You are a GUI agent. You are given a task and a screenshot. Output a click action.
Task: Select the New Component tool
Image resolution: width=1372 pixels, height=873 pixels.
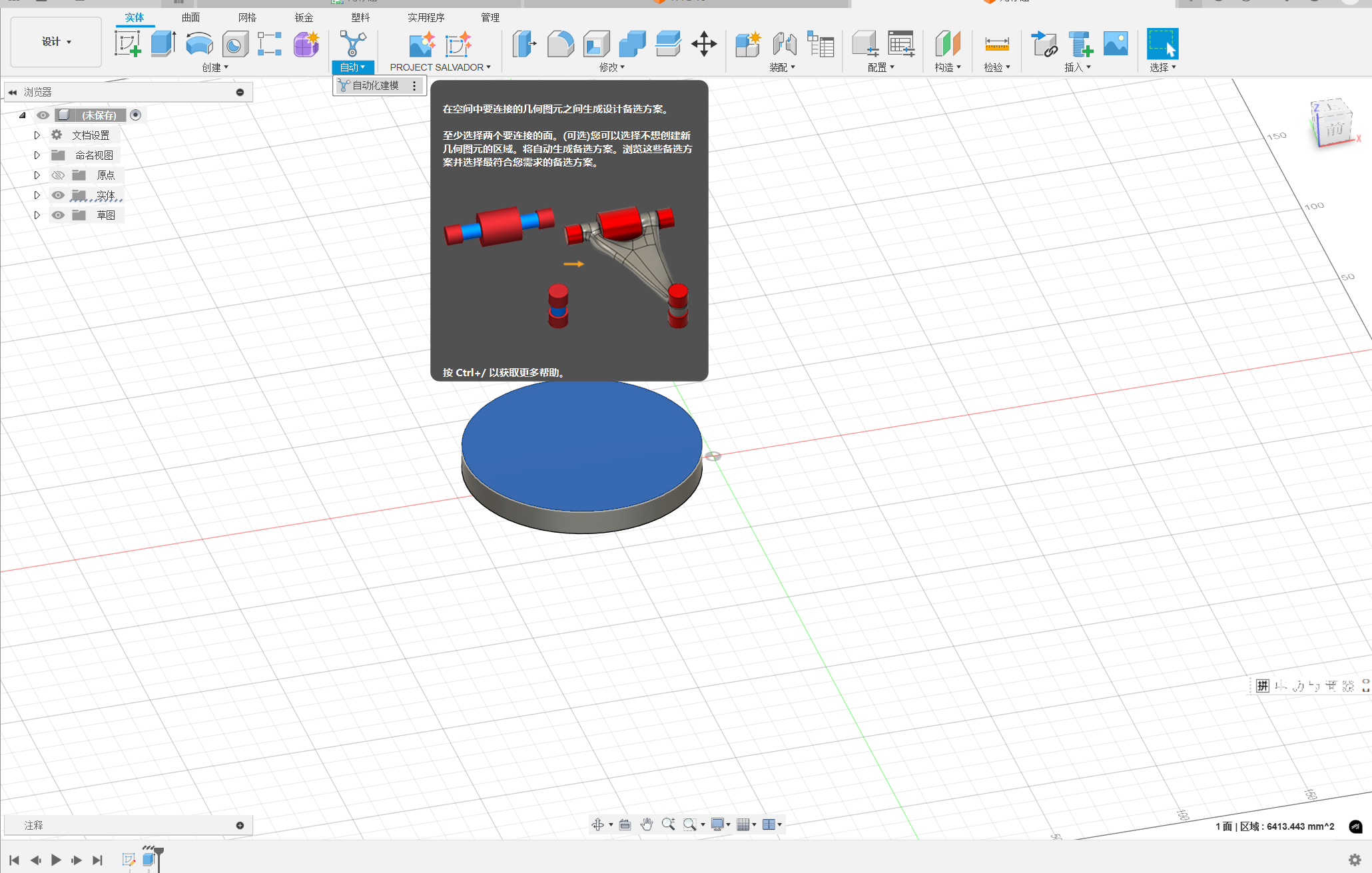click(x=748, y=44)
